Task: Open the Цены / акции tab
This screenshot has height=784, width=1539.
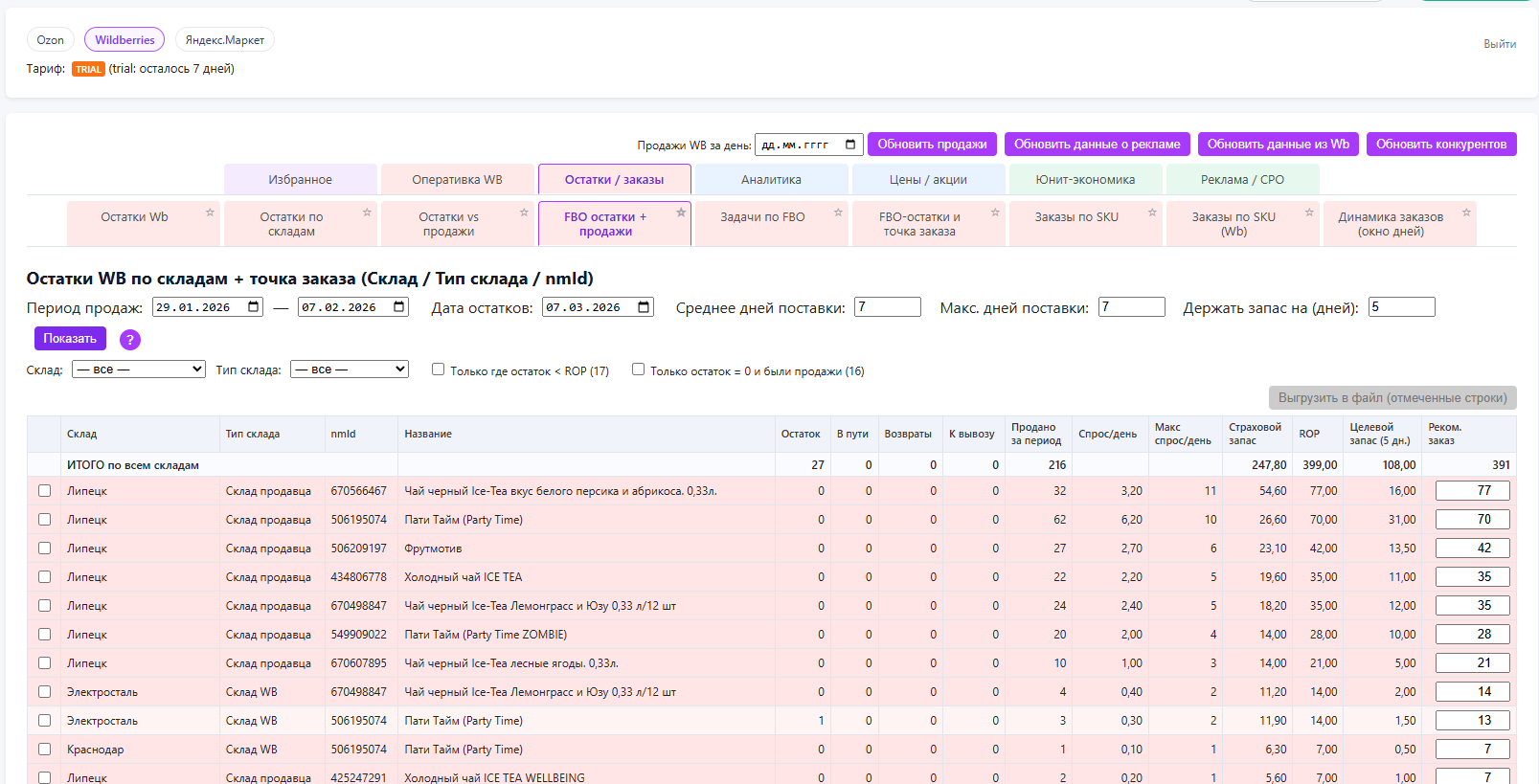Action: coord(928,179)
